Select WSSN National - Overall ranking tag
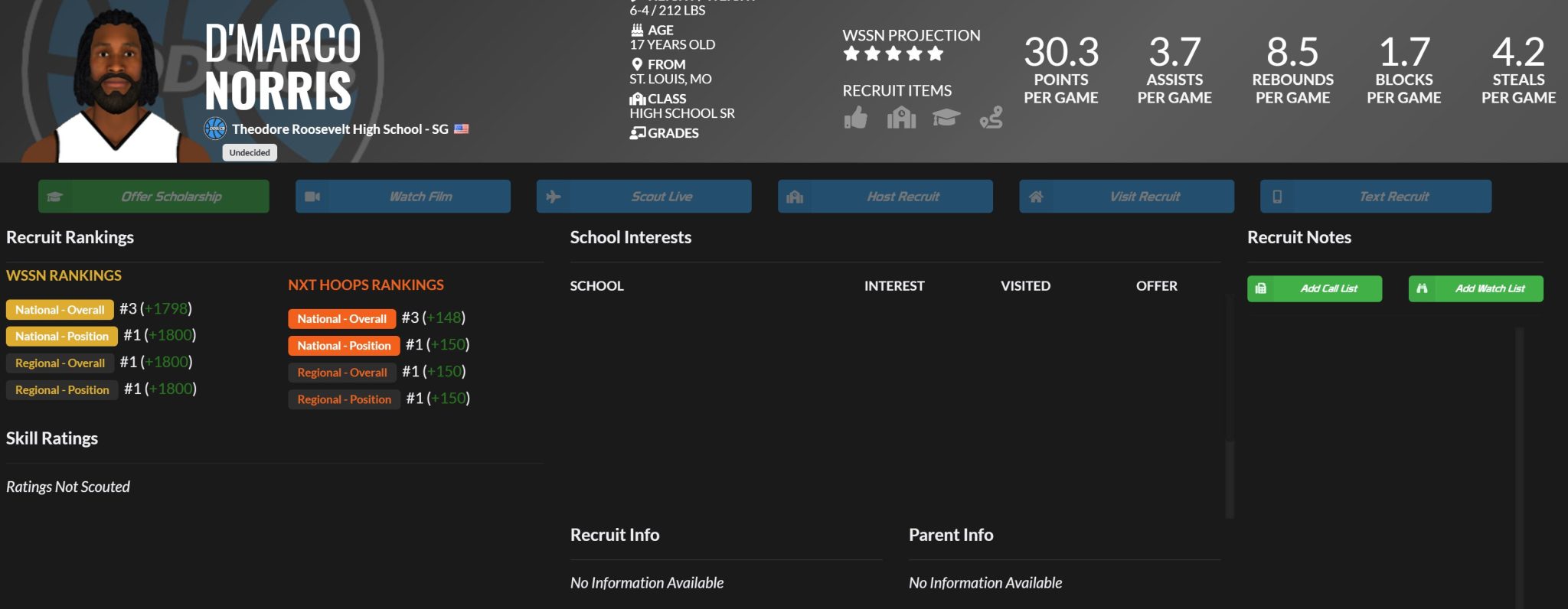 60,310
